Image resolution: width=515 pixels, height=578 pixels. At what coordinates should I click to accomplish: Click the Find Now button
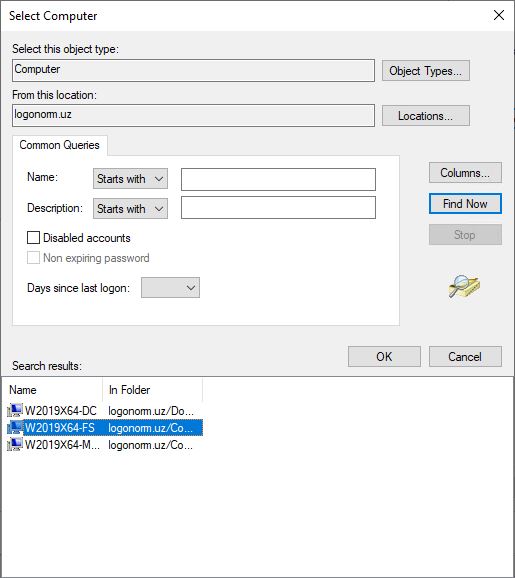tap(465, 203)
